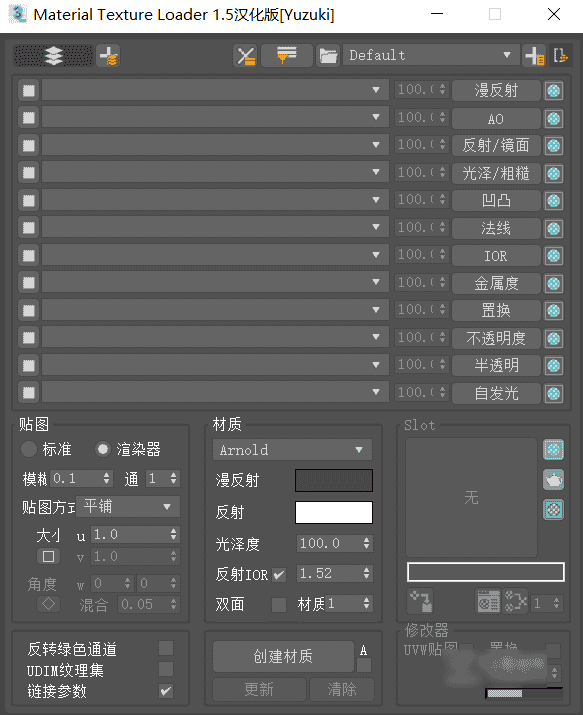Open the 平铺 mapping mode dropdown
The height and width of the screenshot is (715, 583).
[x=128, y=507]
